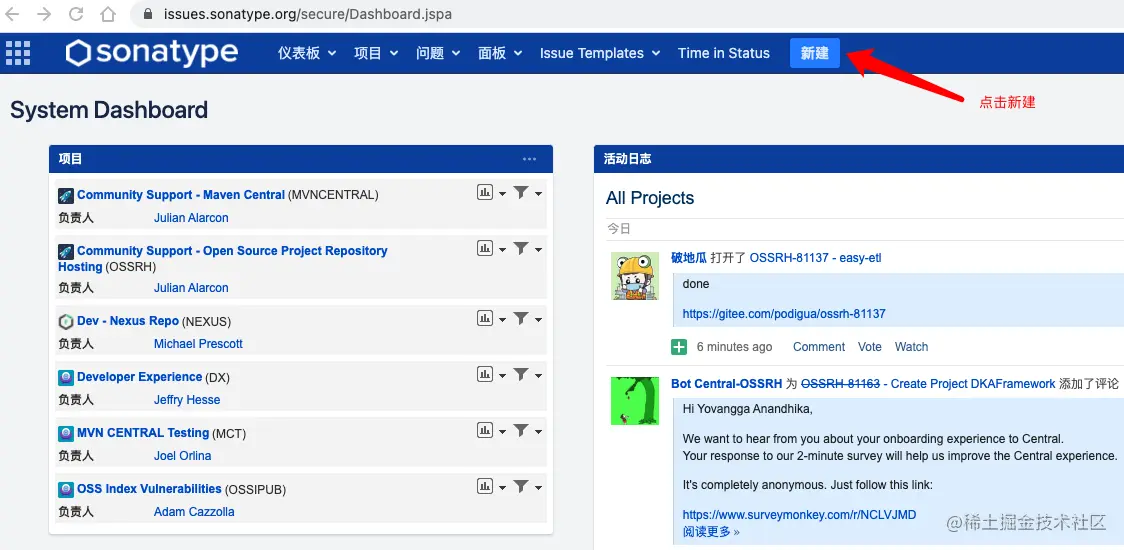1124x550 pixels.
Task: Click the Bot Central-OSSRH tree avatar
Action: coord(634,401)
